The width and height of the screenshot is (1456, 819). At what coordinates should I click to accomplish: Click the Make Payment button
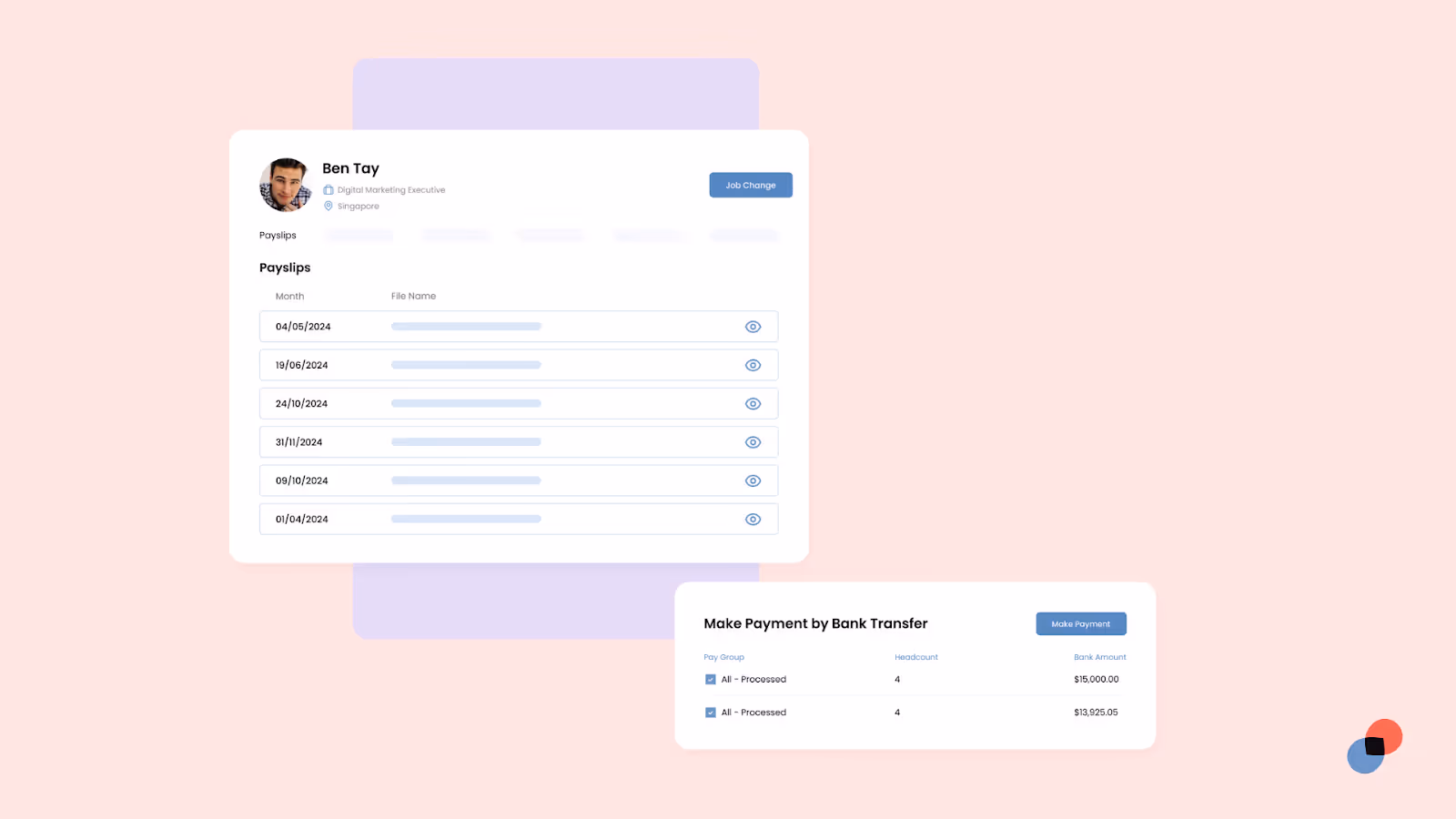[1081, 623]
